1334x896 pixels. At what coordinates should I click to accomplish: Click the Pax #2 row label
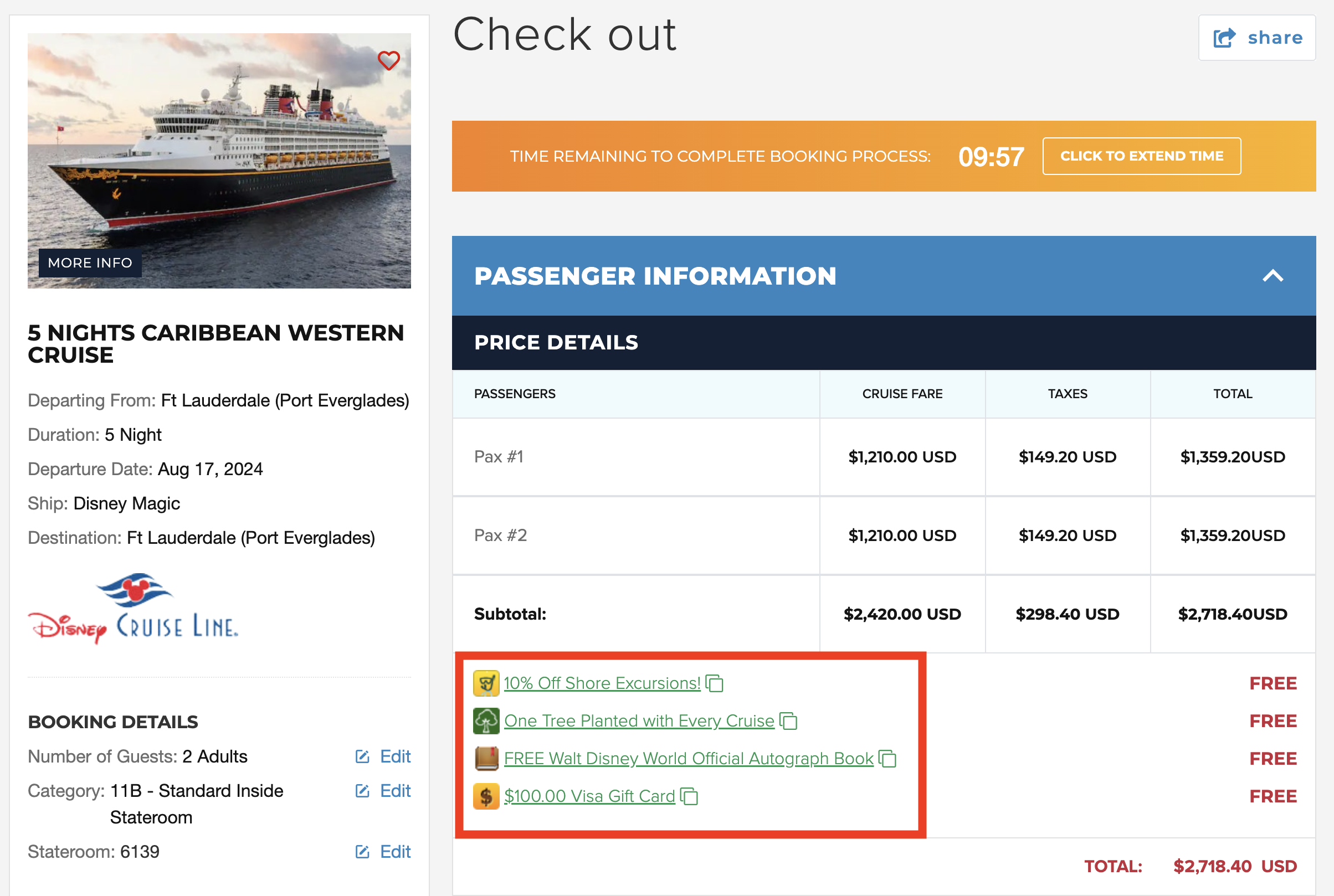pos(500,535)
